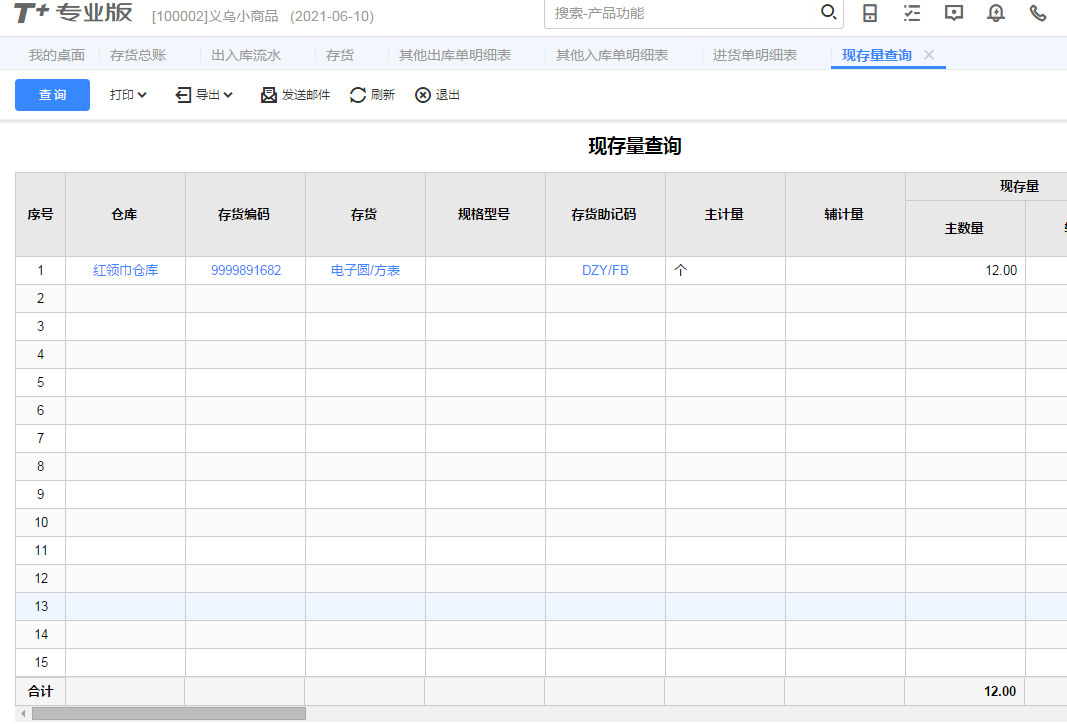
Task: Click the export (导出) arrow icon
Action: point(183,95)
